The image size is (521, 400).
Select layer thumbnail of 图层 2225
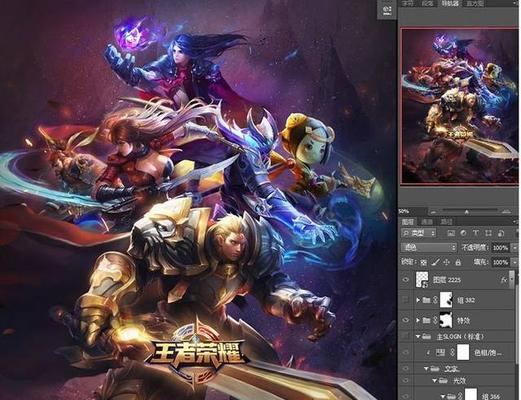click(422, 280)
